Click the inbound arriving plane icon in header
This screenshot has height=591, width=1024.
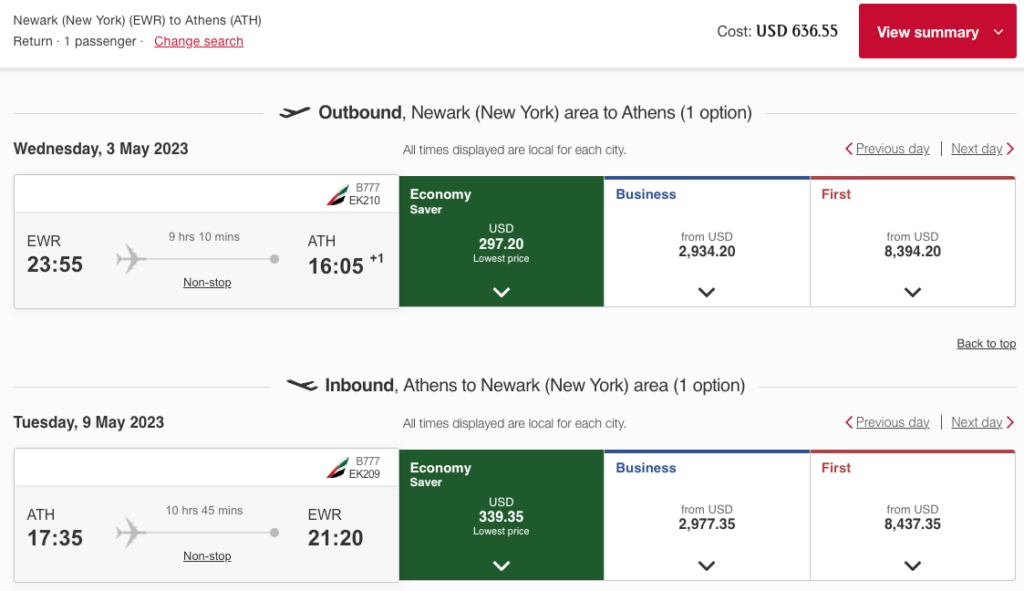(302, 385)
